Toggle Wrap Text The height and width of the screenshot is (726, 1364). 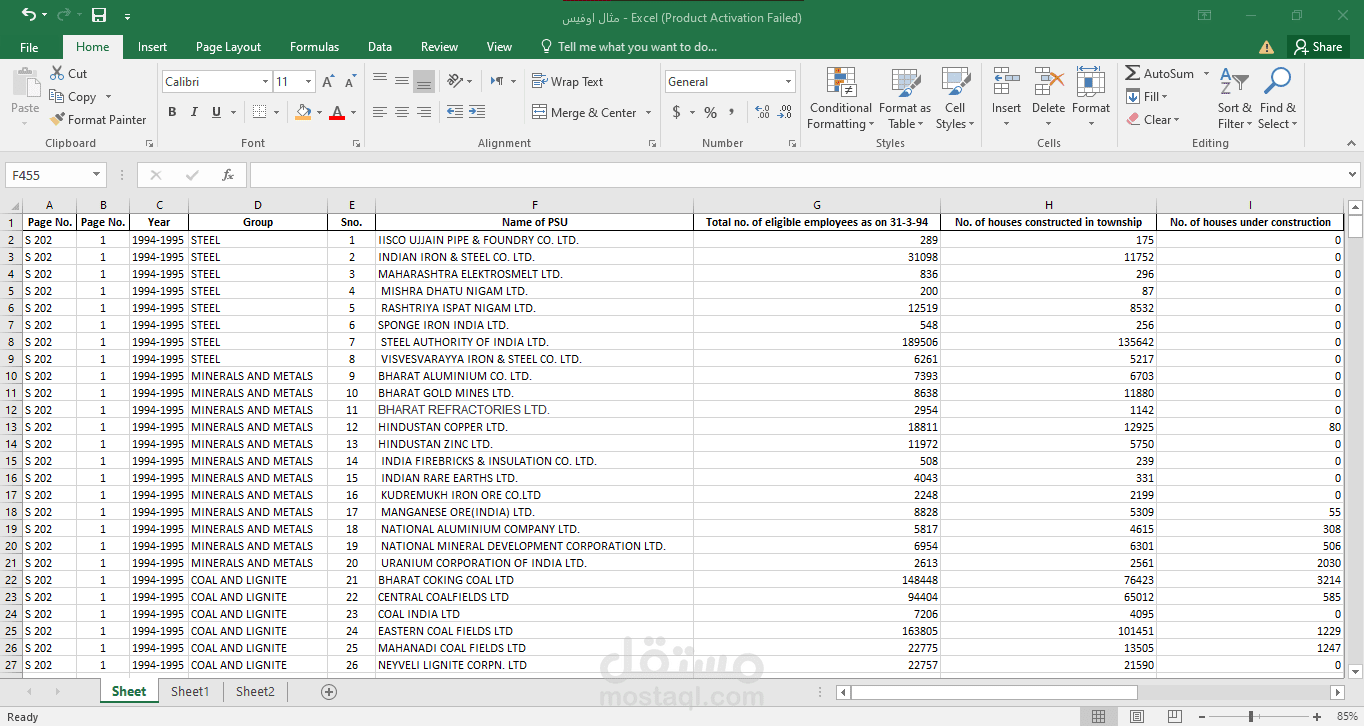pos(567,81)
